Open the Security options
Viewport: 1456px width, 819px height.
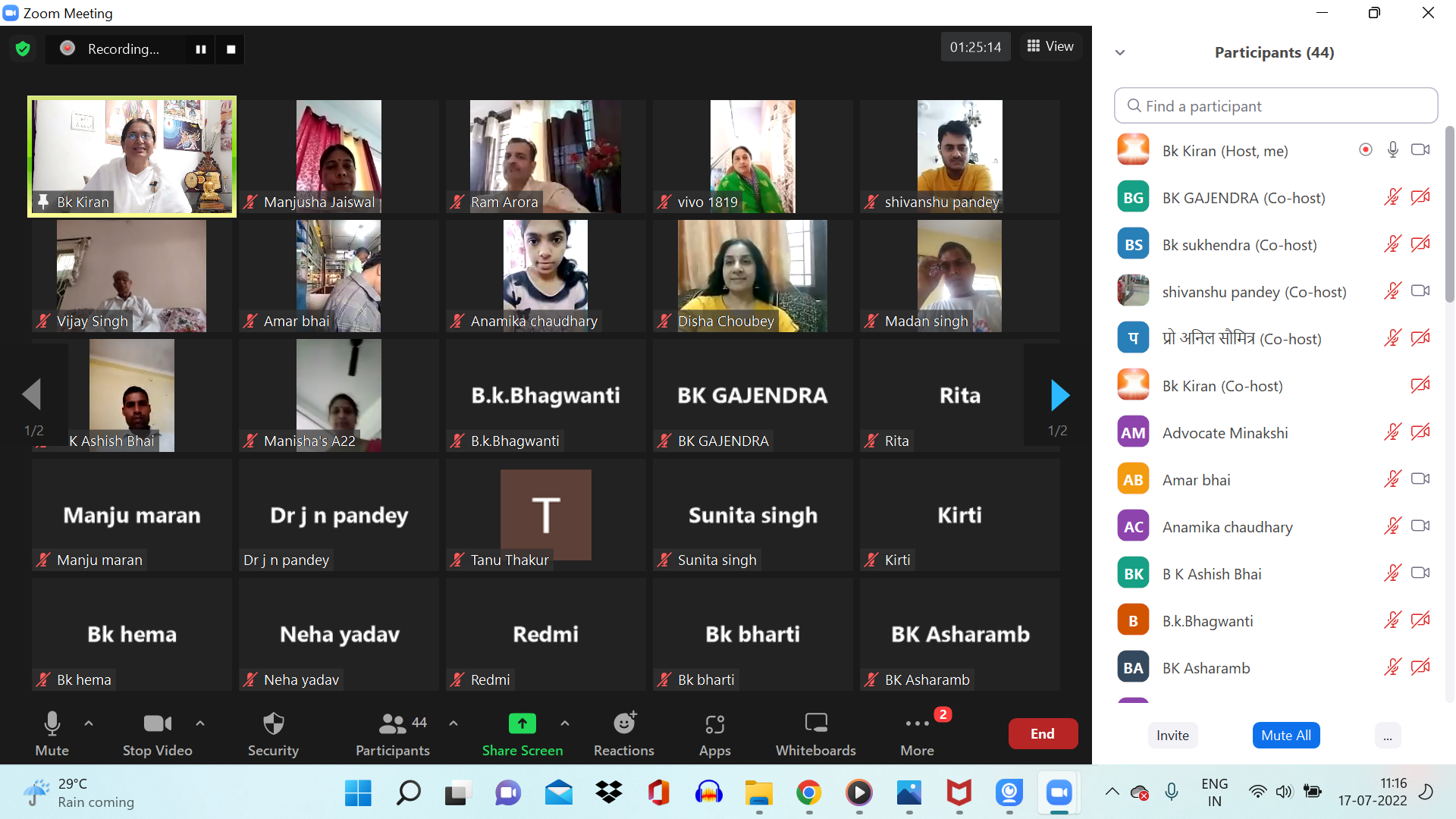pos(273,733)
